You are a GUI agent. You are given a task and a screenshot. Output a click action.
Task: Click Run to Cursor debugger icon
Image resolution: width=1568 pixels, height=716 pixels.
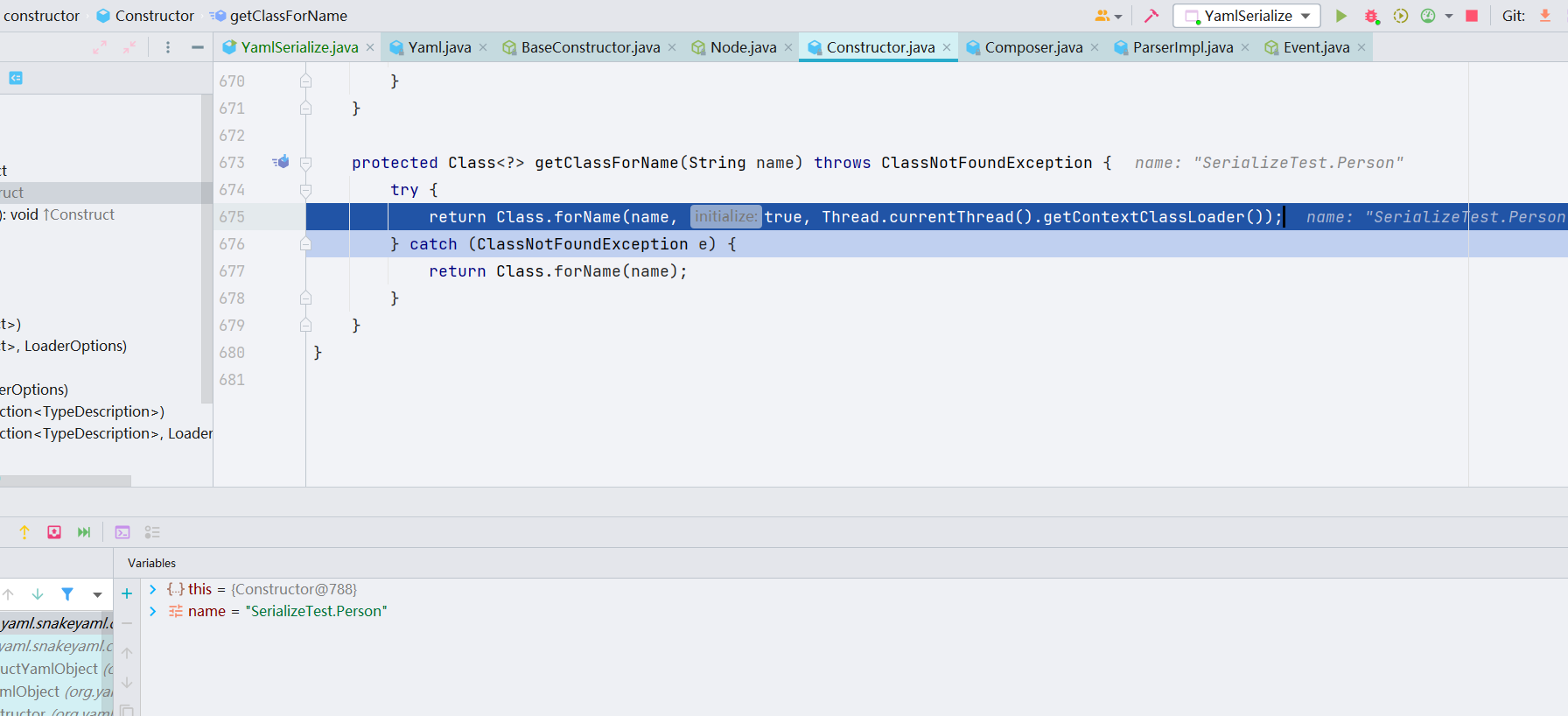[84, 532]
